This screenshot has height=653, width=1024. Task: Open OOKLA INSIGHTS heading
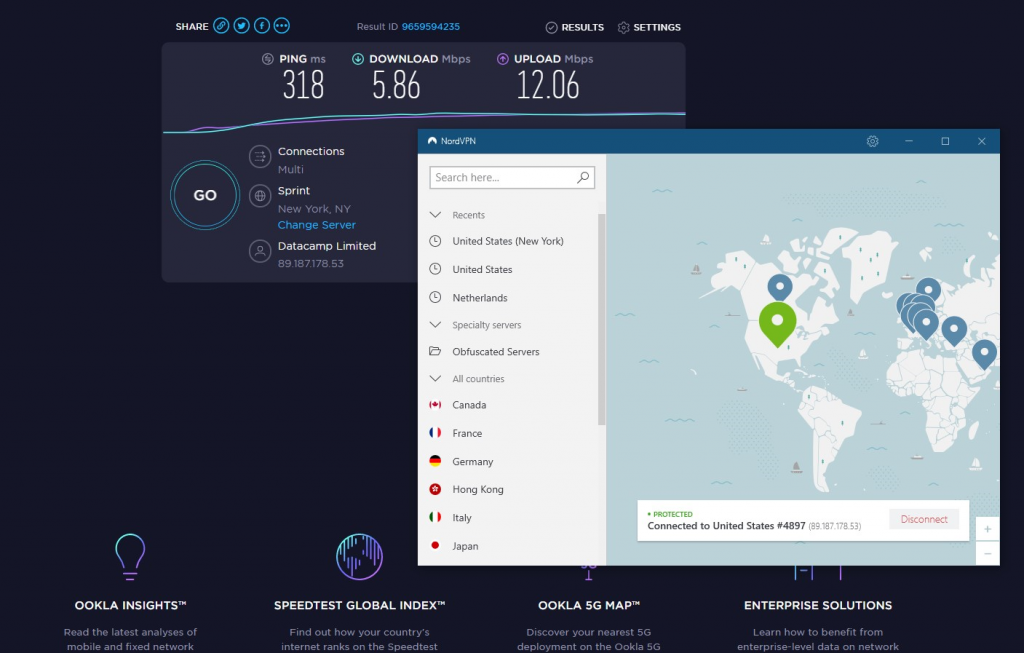coord(131,605)
